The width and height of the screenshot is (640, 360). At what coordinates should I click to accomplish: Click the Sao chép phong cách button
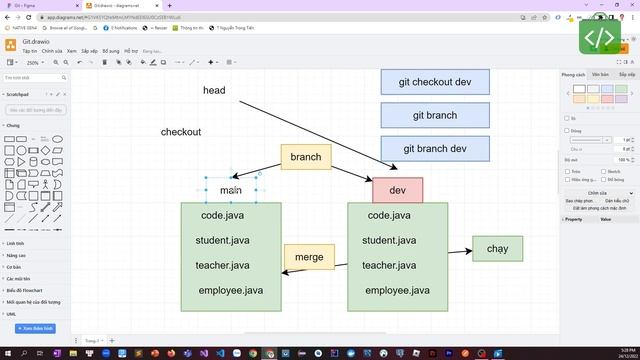pyautogui.click(x=579, y=201)
